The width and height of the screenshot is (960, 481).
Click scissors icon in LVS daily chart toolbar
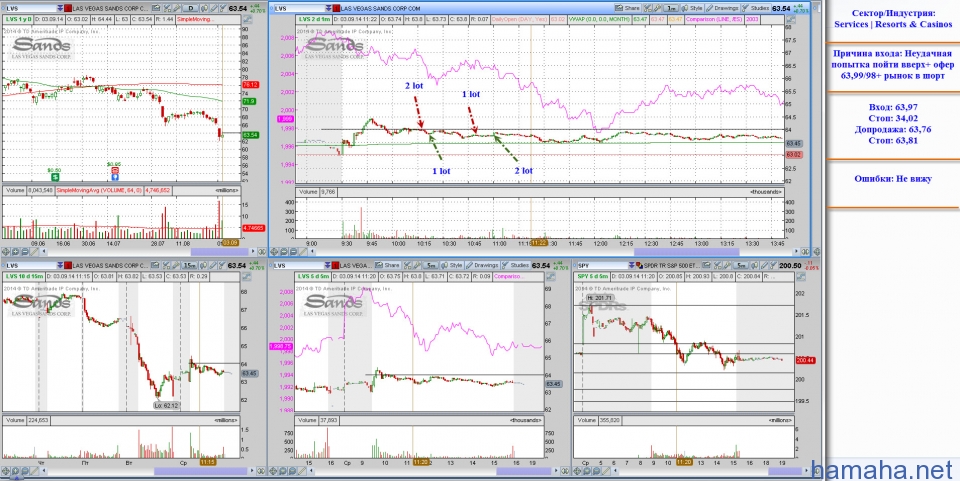pyautogui.click(x=167, y=8)
